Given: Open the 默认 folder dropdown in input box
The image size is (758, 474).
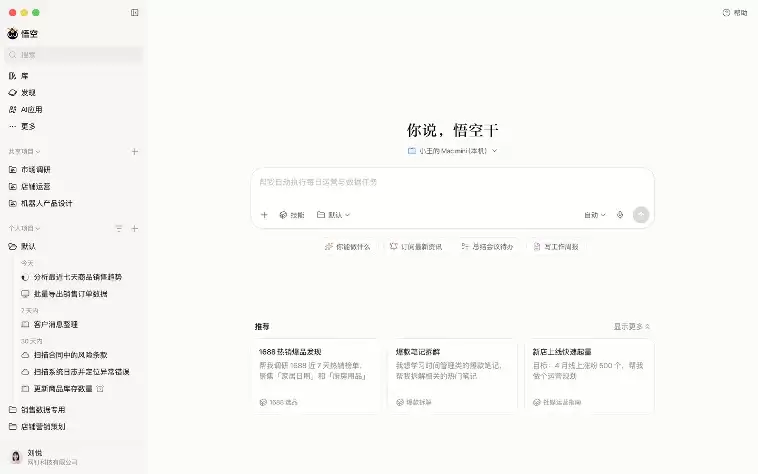Looking at the screenshot, I should pos(334,215).
